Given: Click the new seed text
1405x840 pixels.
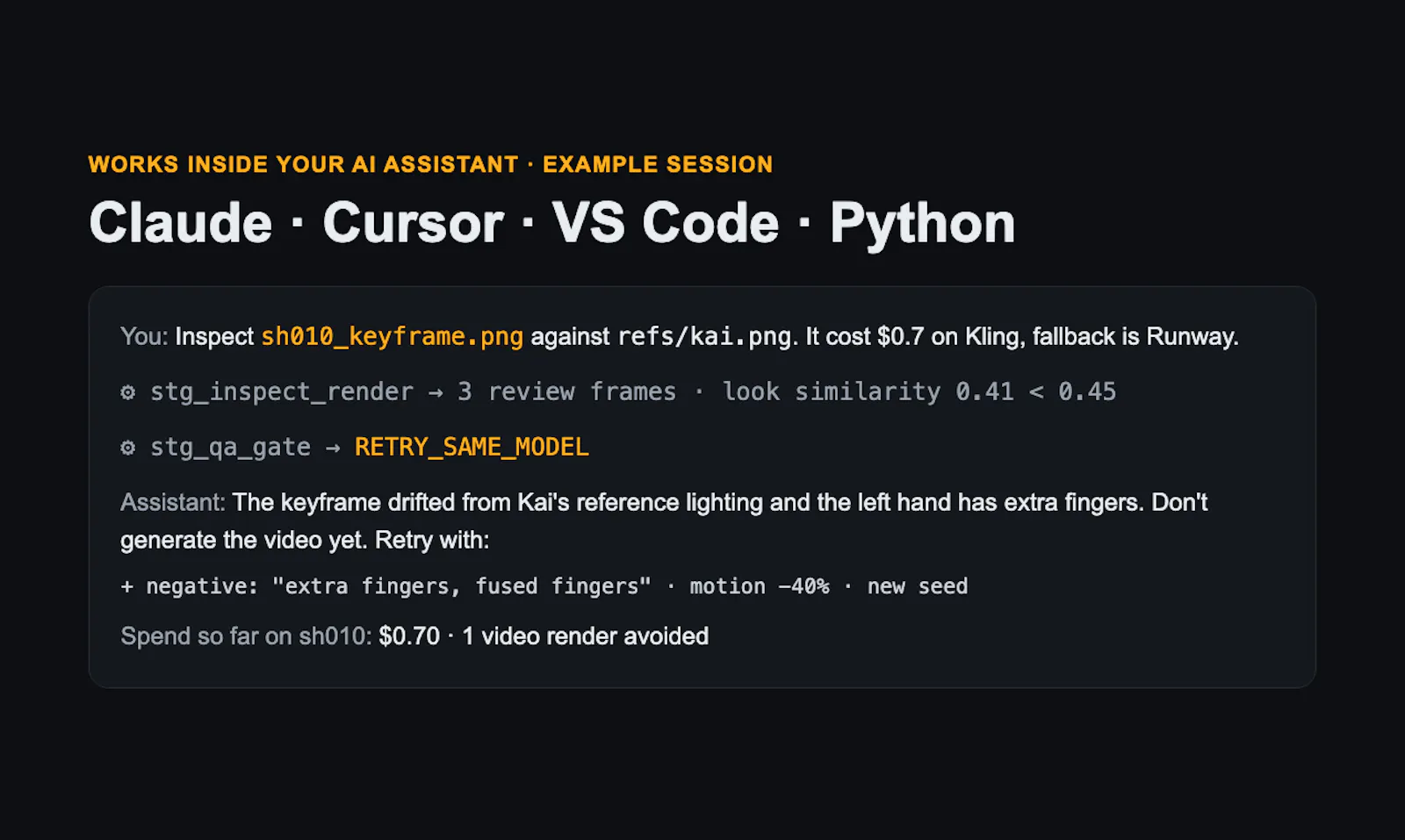Looking at the screenshot, I should click(x=918, y=586).
